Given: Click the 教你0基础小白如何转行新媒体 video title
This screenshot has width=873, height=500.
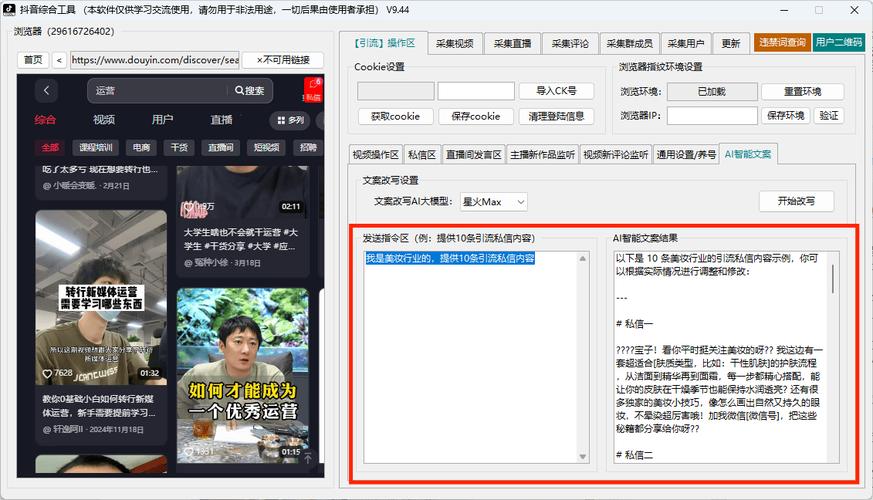Looking at the screenshot, I should (99, 406).
